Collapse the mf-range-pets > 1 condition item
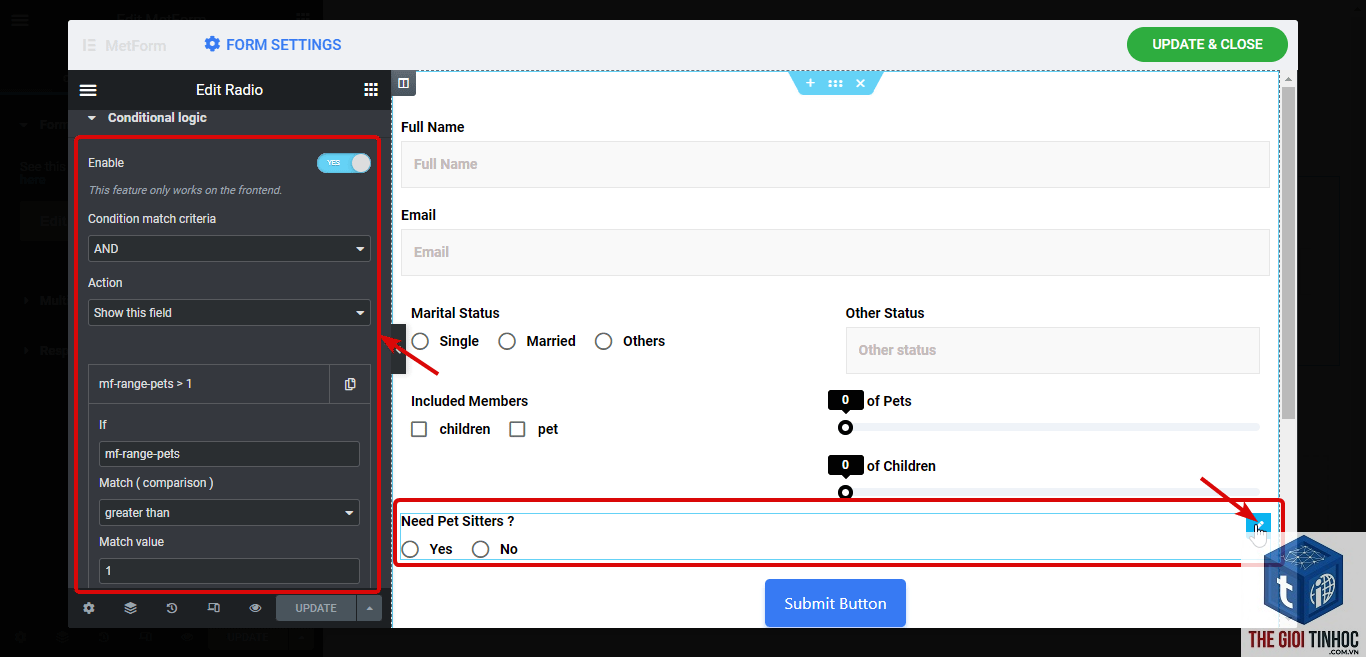 (x=209, y=384)
